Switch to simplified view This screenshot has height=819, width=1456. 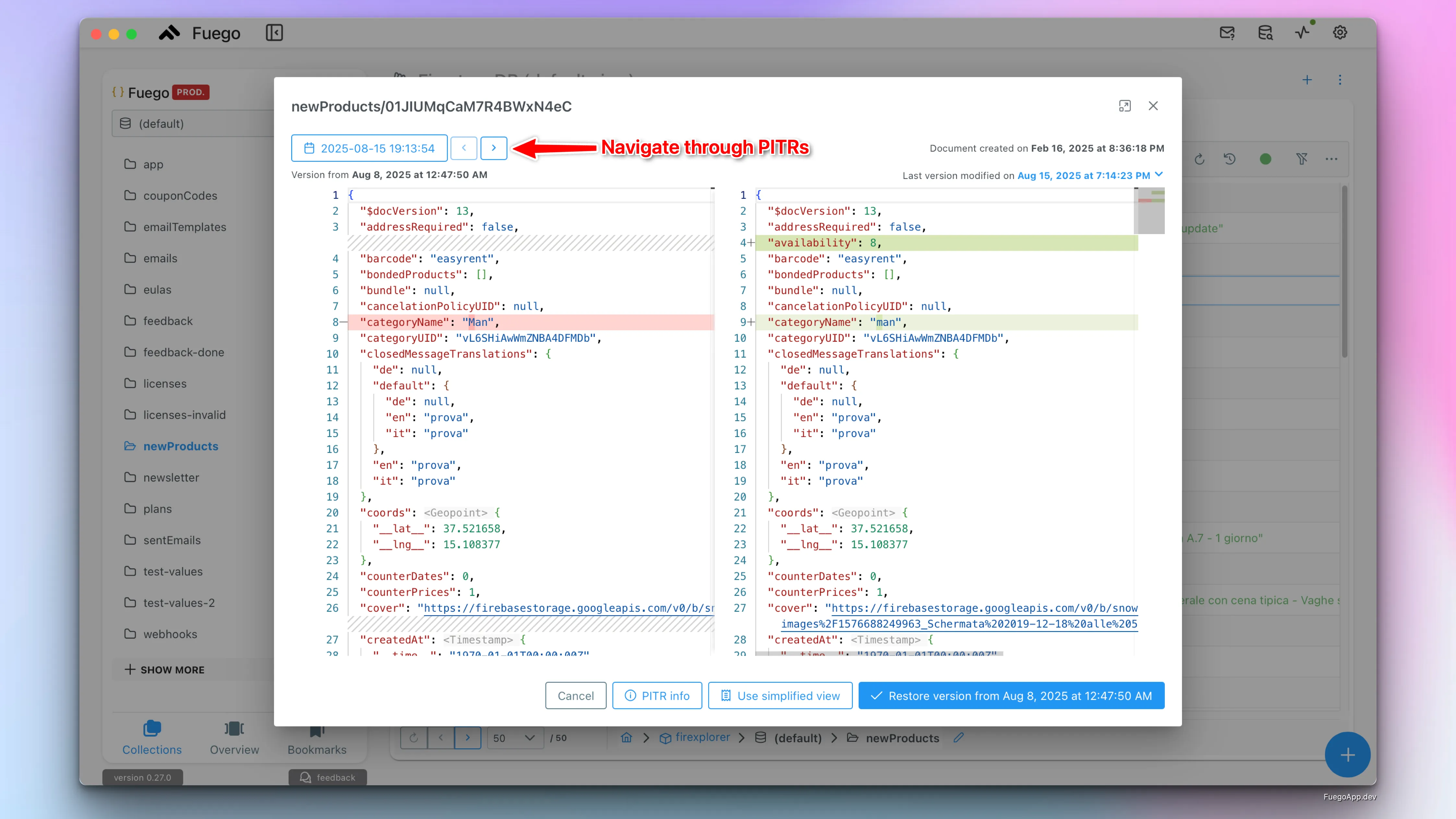click(781, 696)
